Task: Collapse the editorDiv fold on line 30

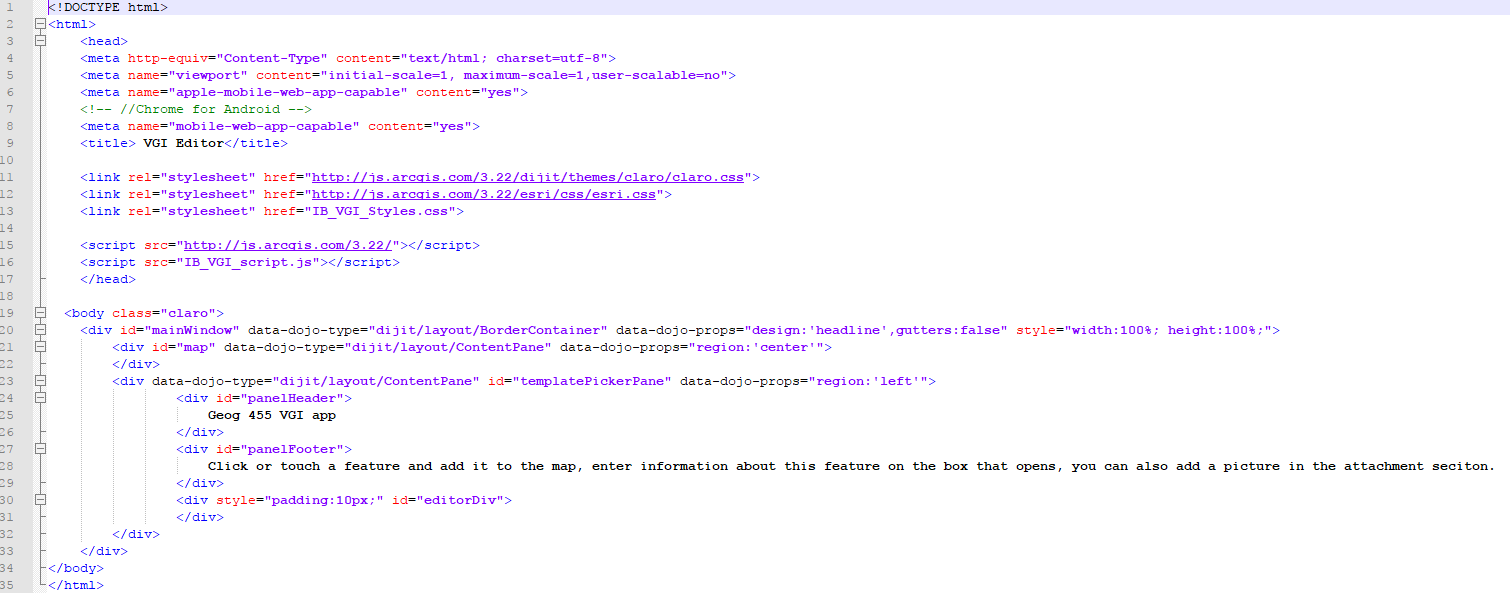Action: click(x=40, y=500)
